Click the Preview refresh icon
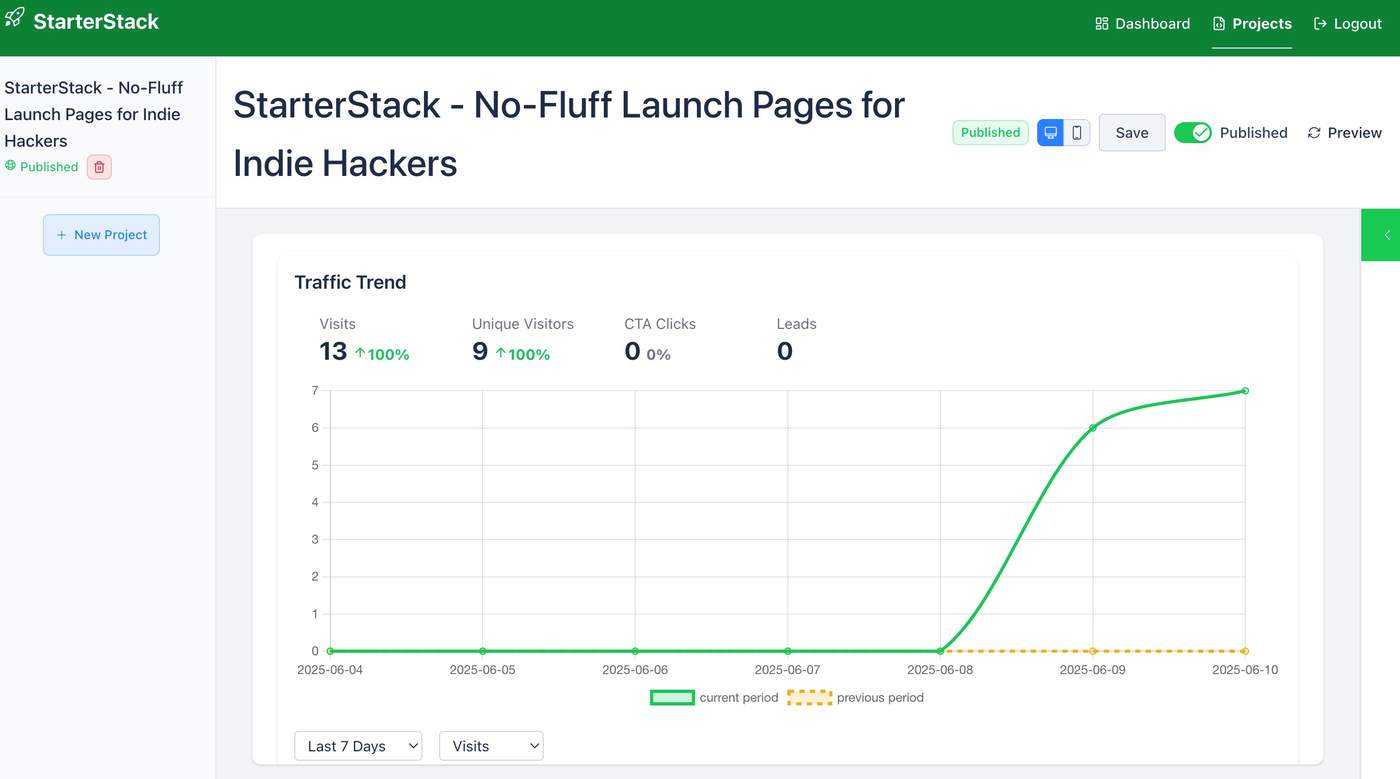The width and height of the screenshot is (1400, 779). 1314,133
